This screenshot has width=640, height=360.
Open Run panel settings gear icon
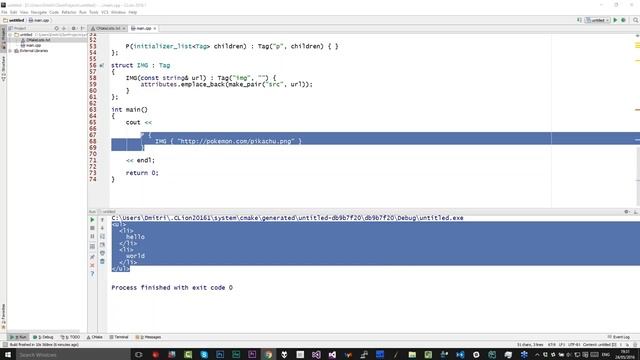pos(626,212)
